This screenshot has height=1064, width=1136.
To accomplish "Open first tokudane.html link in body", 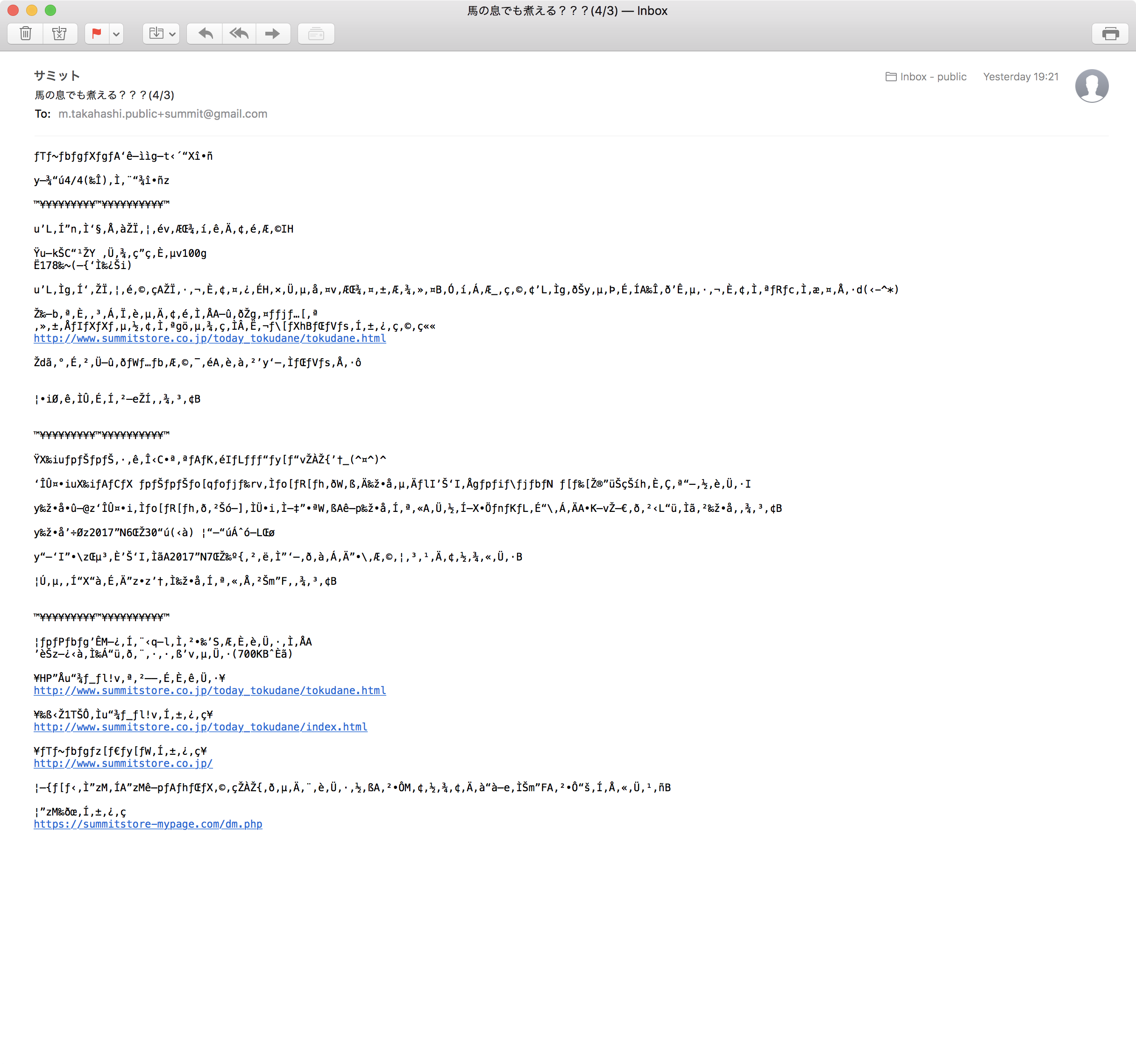I will pos(210,338).
